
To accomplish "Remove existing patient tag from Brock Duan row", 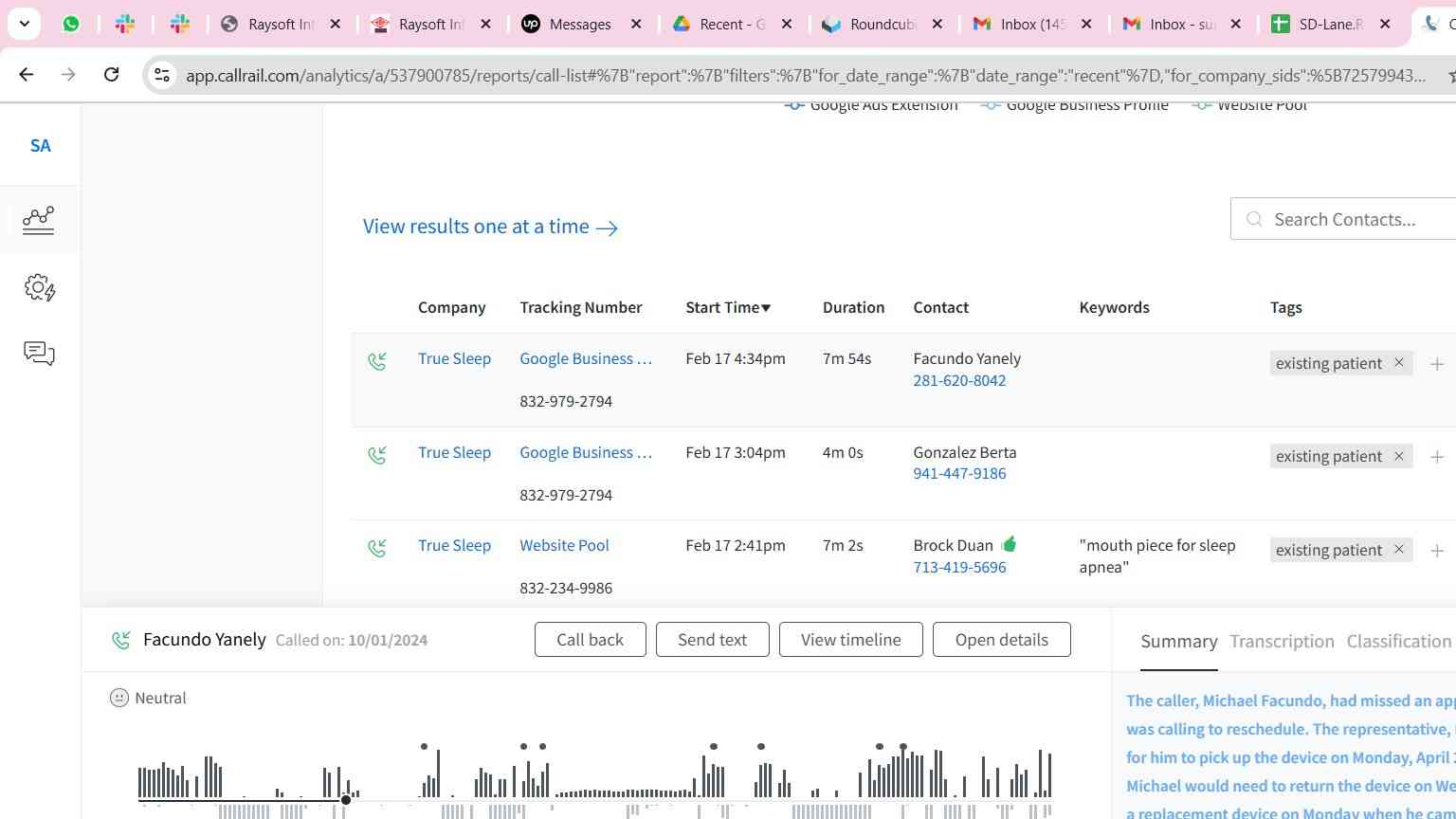I will click(1398, 550).
